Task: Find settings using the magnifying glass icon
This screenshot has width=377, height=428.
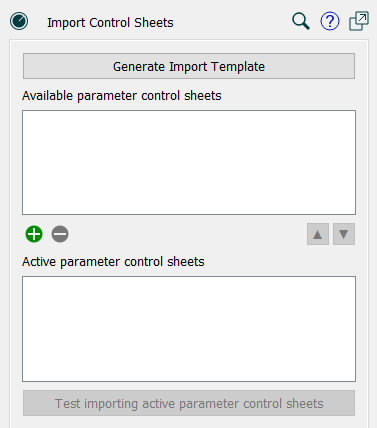Action: 301,22
